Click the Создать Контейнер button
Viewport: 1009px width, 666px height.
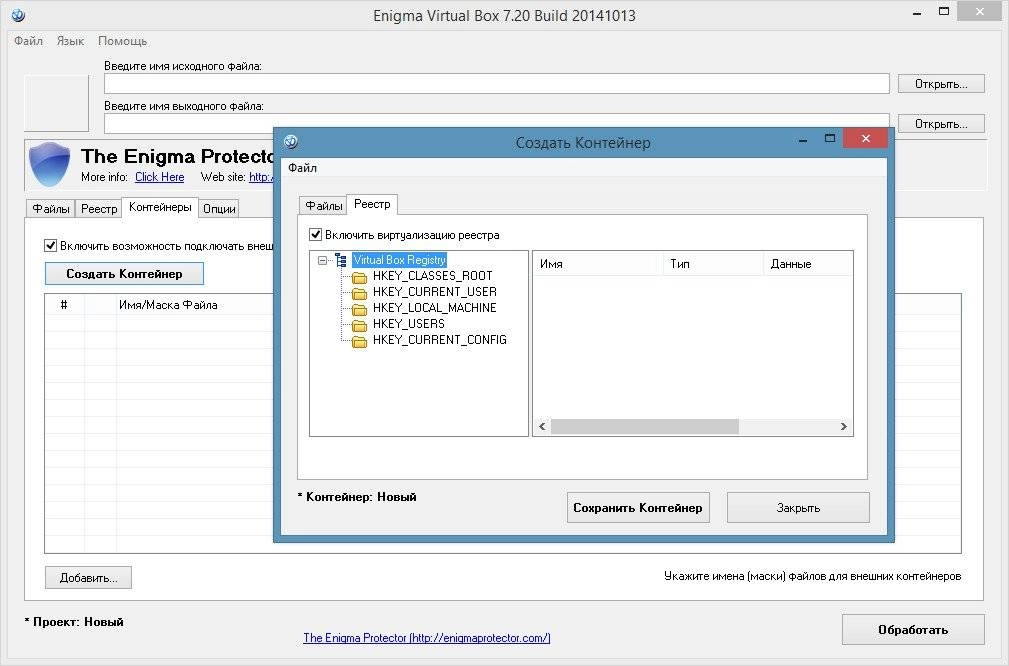pos(124,273)
